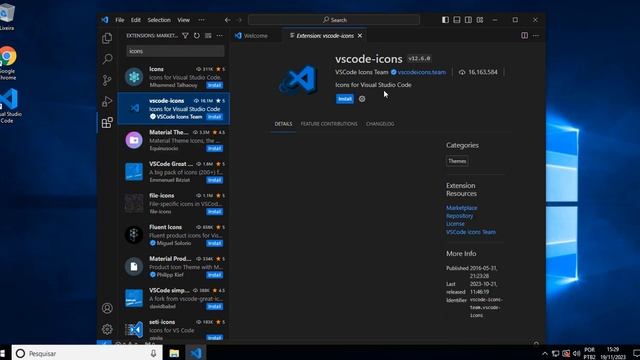Open the VSCode Icons Team resource link
The width and height of the screenshot is (640, 360).
pos(471,232)
